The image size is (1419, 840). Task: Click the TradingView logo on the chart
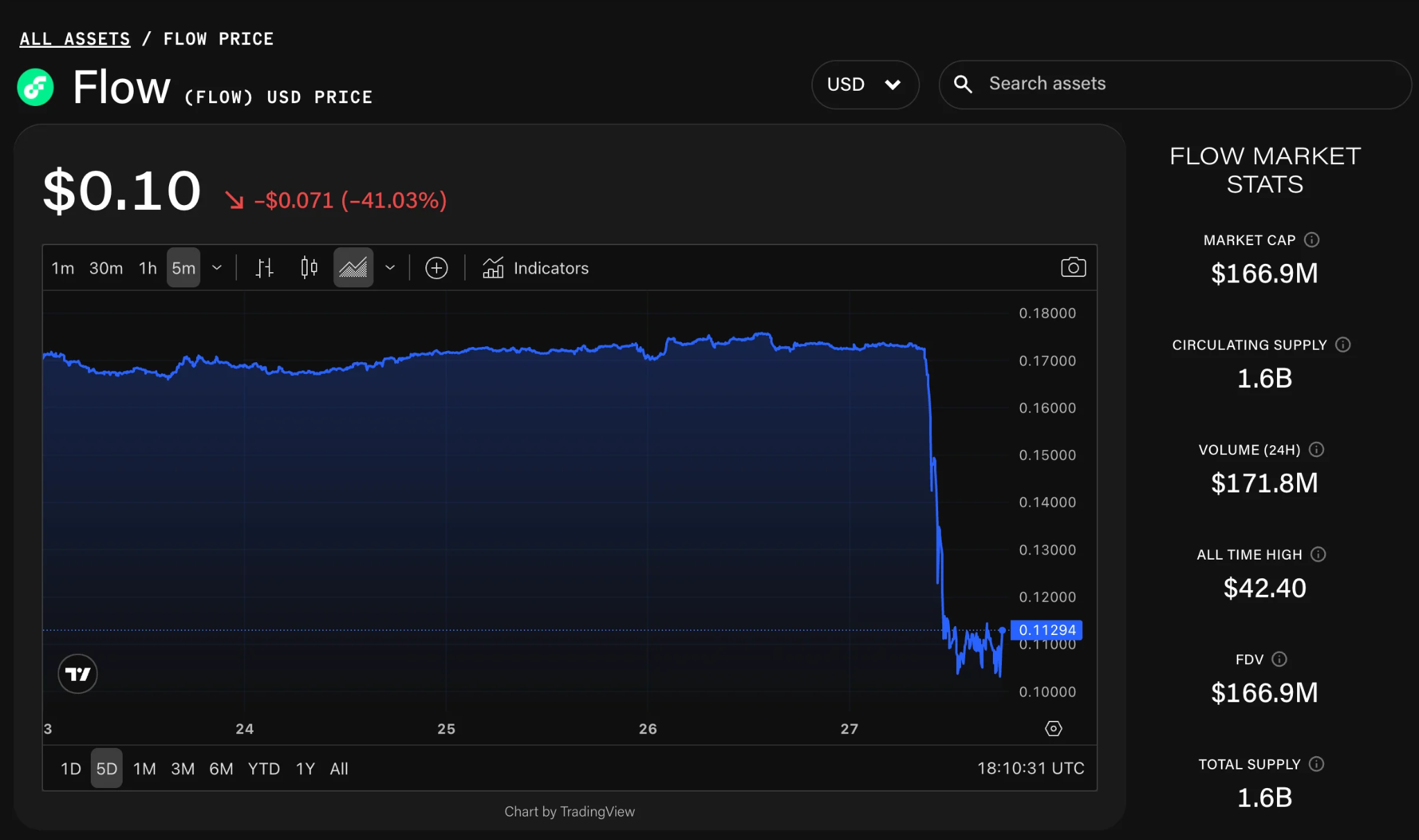(x=78, y=674)
